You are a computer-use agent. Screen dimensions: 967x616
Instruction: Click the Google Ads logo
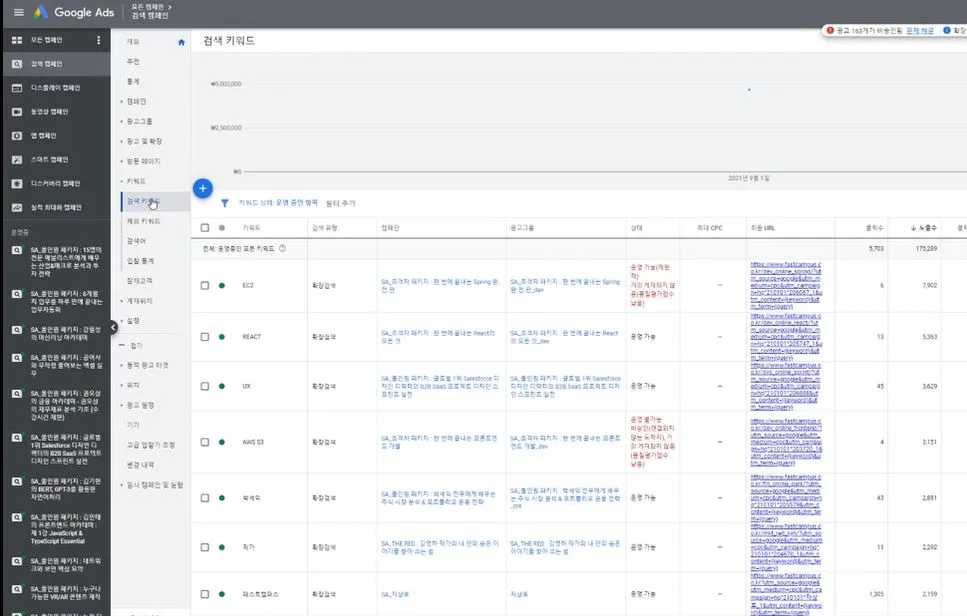(x=73, y=12)
